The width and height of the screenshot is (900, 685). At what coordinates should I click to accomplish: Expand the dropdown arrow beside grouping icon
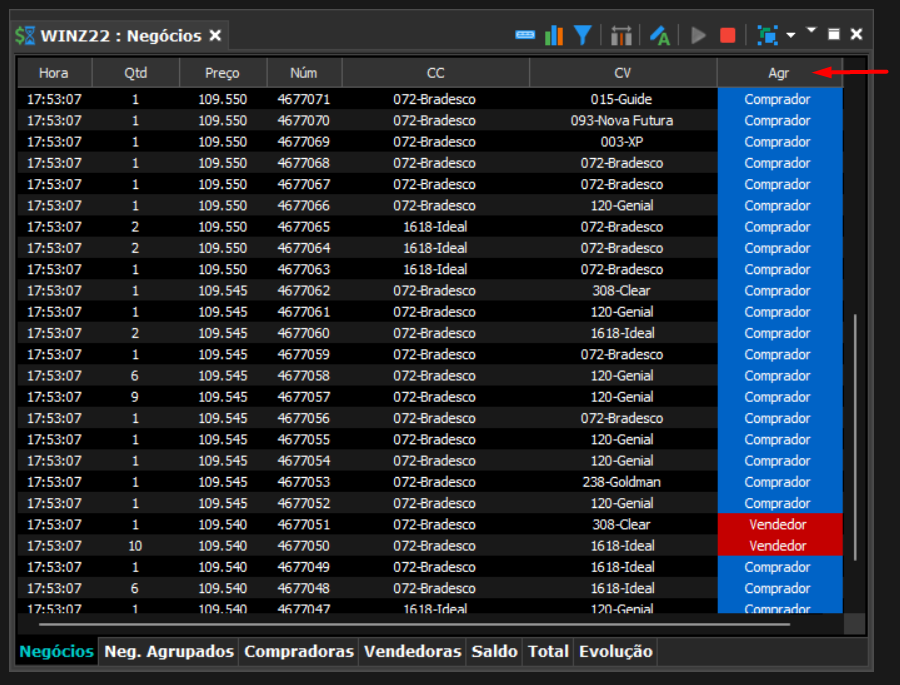791,36
